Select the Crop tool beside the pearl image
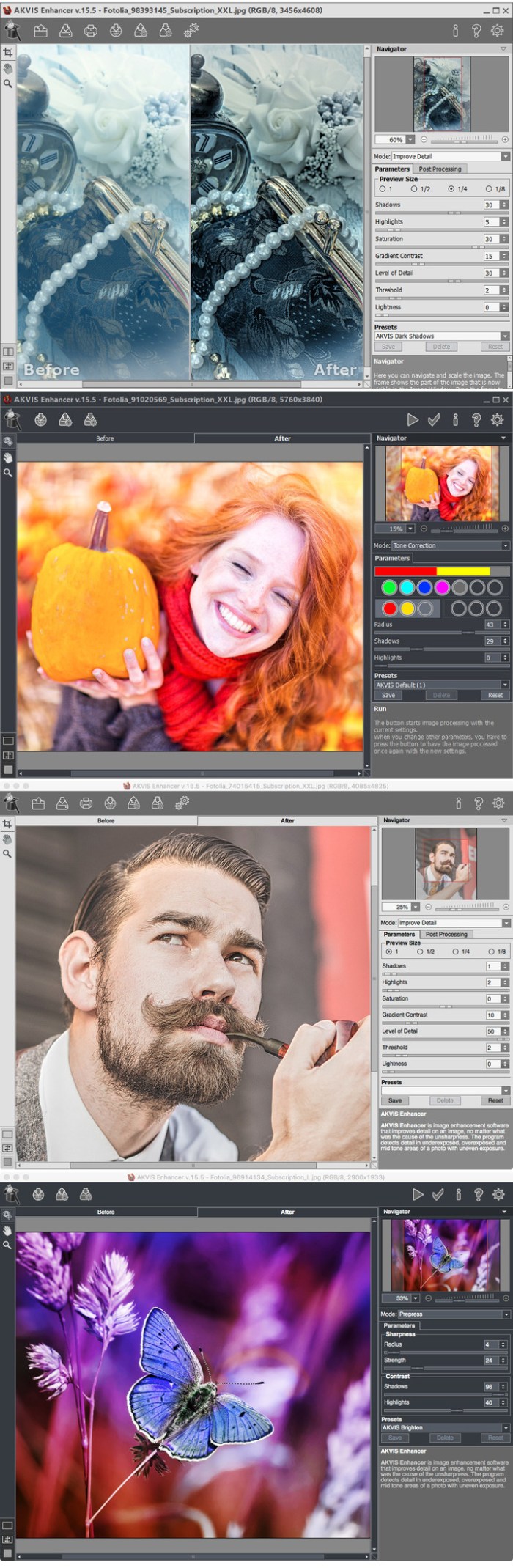This screenshot has height=1568, width=513. coord(7,53)
